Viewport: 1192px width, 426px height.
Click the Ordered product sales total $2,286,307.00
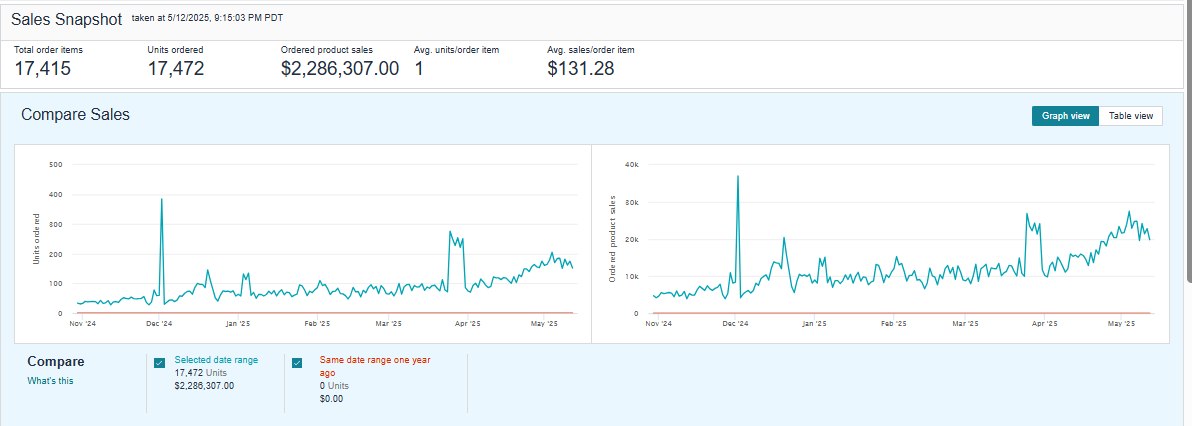click(x=340, y=69)
